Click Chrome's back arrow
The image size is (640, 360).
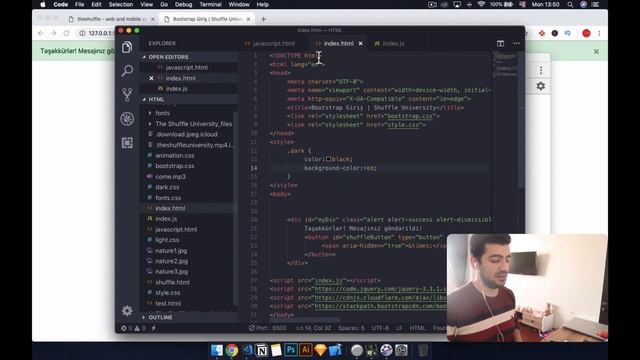tap(41, 33)
